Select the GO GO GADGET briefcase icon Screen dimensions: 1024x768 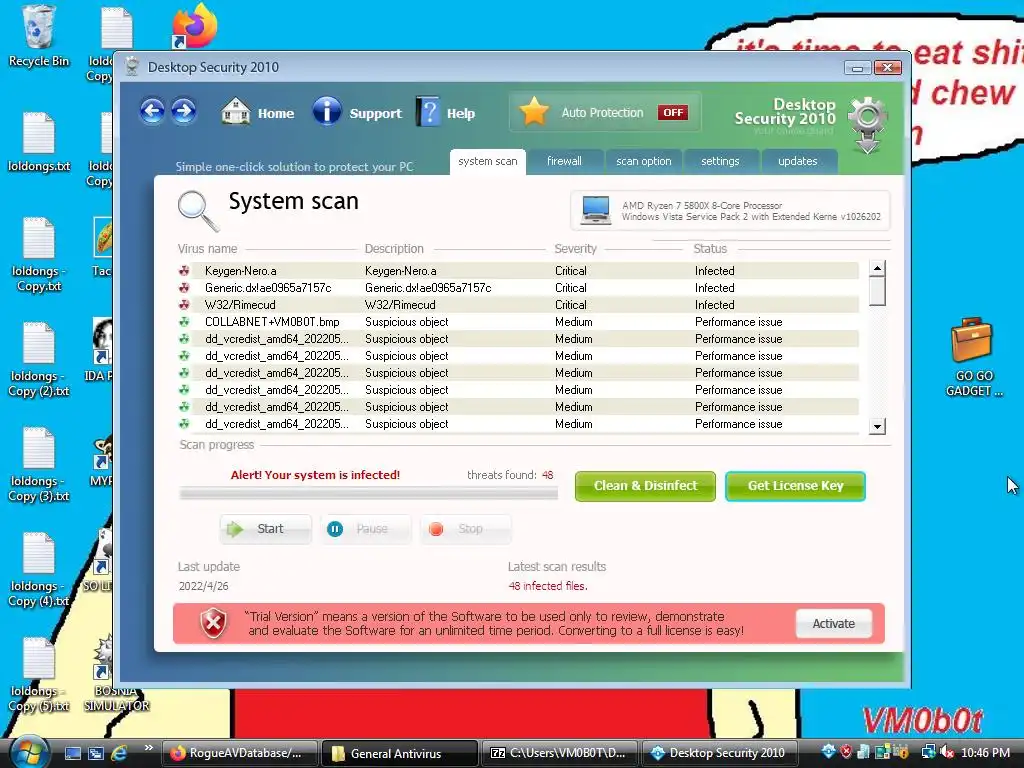click(x=973, y=358)
